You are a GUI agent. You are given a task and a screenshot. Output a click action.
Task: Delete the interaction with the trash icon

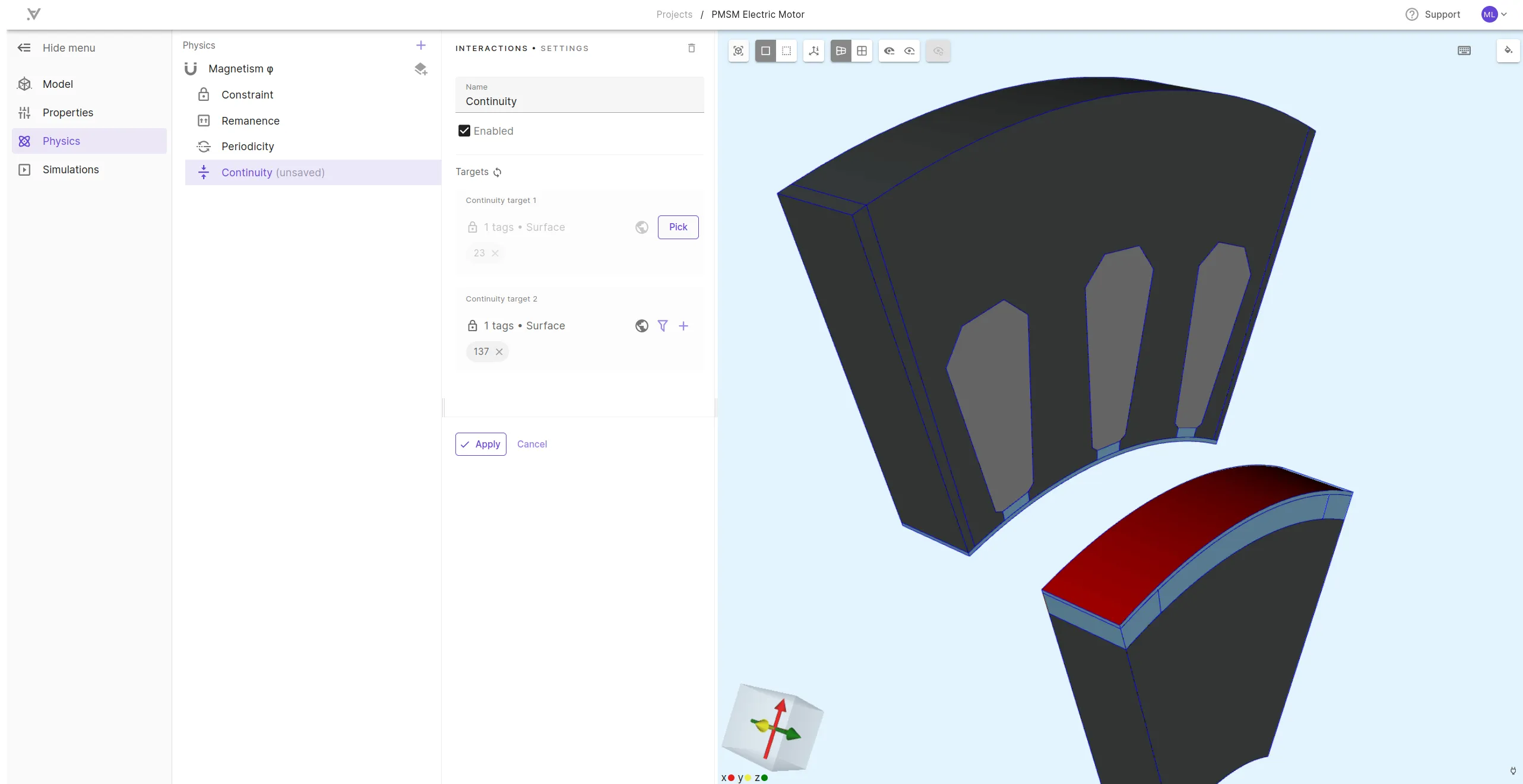tap(692, 48)
